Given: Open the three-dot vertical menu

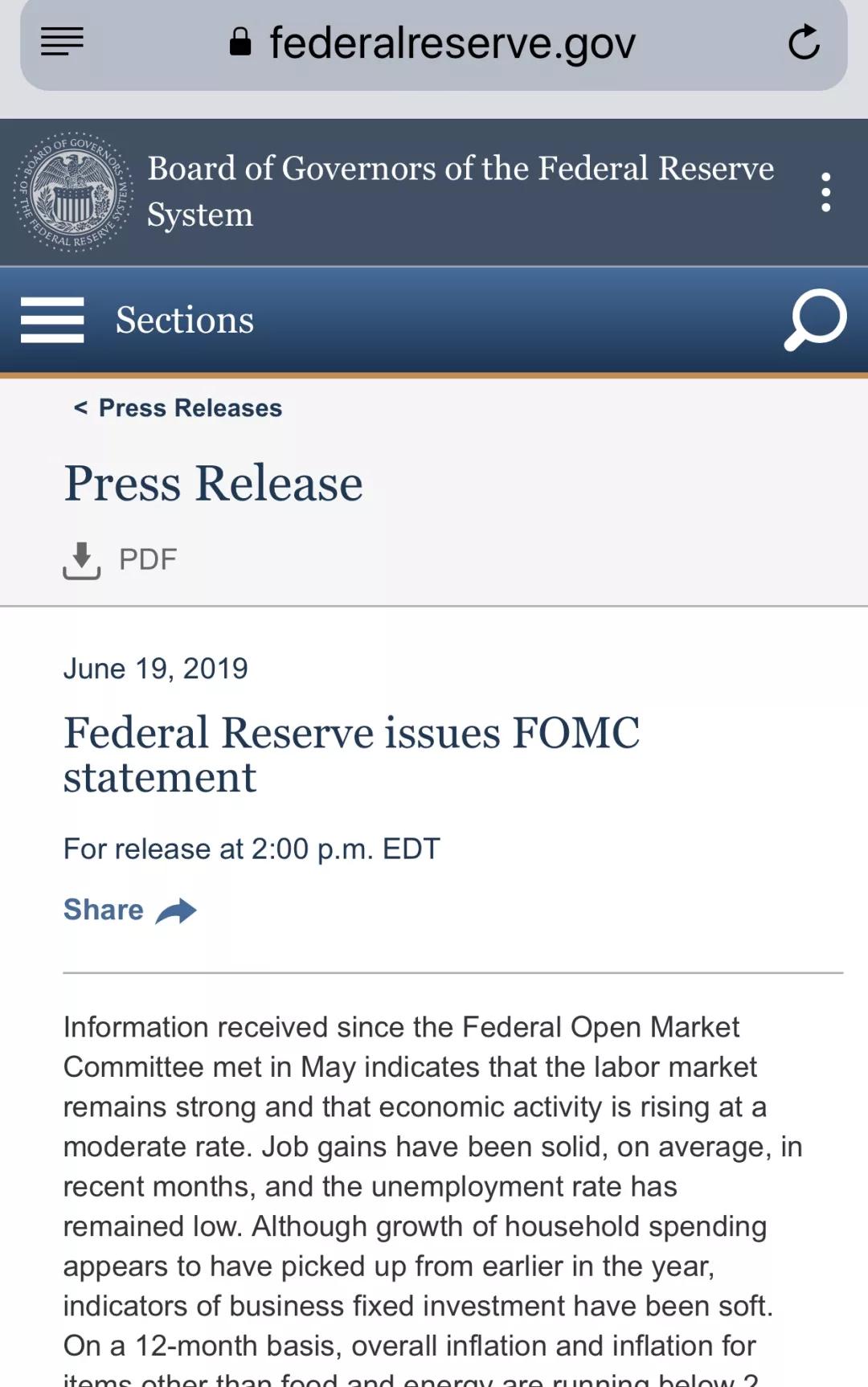Looking at the screenshot, I should (825, 192).
